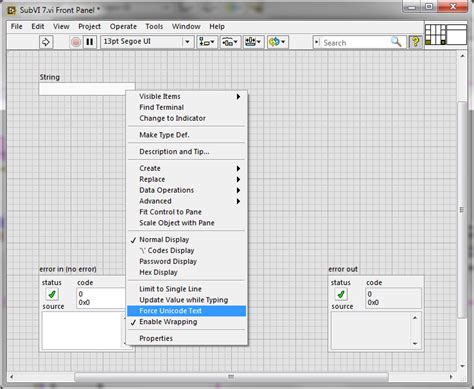
Task: Open Description and Tip...
Action: pos(187,152)
